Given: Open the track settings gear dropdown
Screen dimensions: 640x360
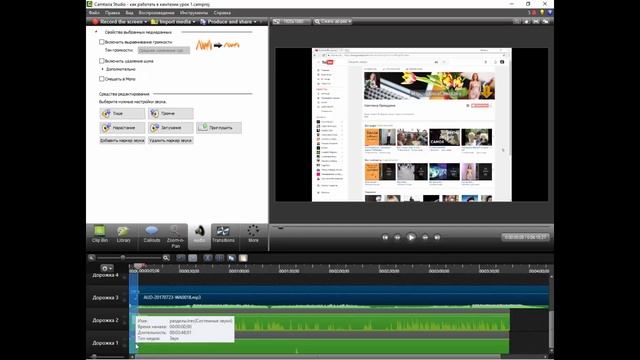Looking at the screenshot, I should pyautogui.click(x=107, y=268).
